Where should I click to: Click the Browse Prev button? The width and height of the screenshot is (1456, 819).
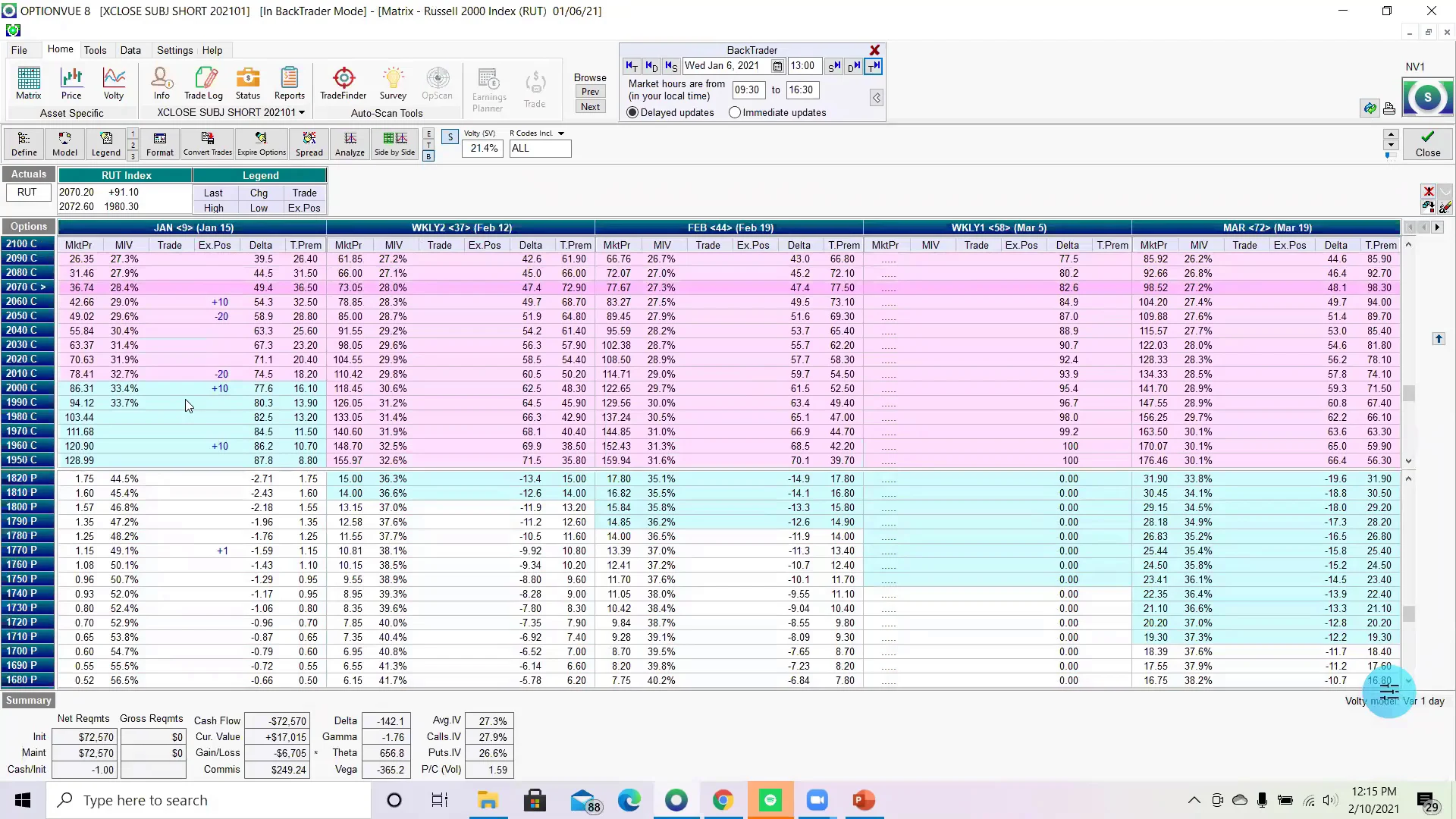click(x=590, y=92)
